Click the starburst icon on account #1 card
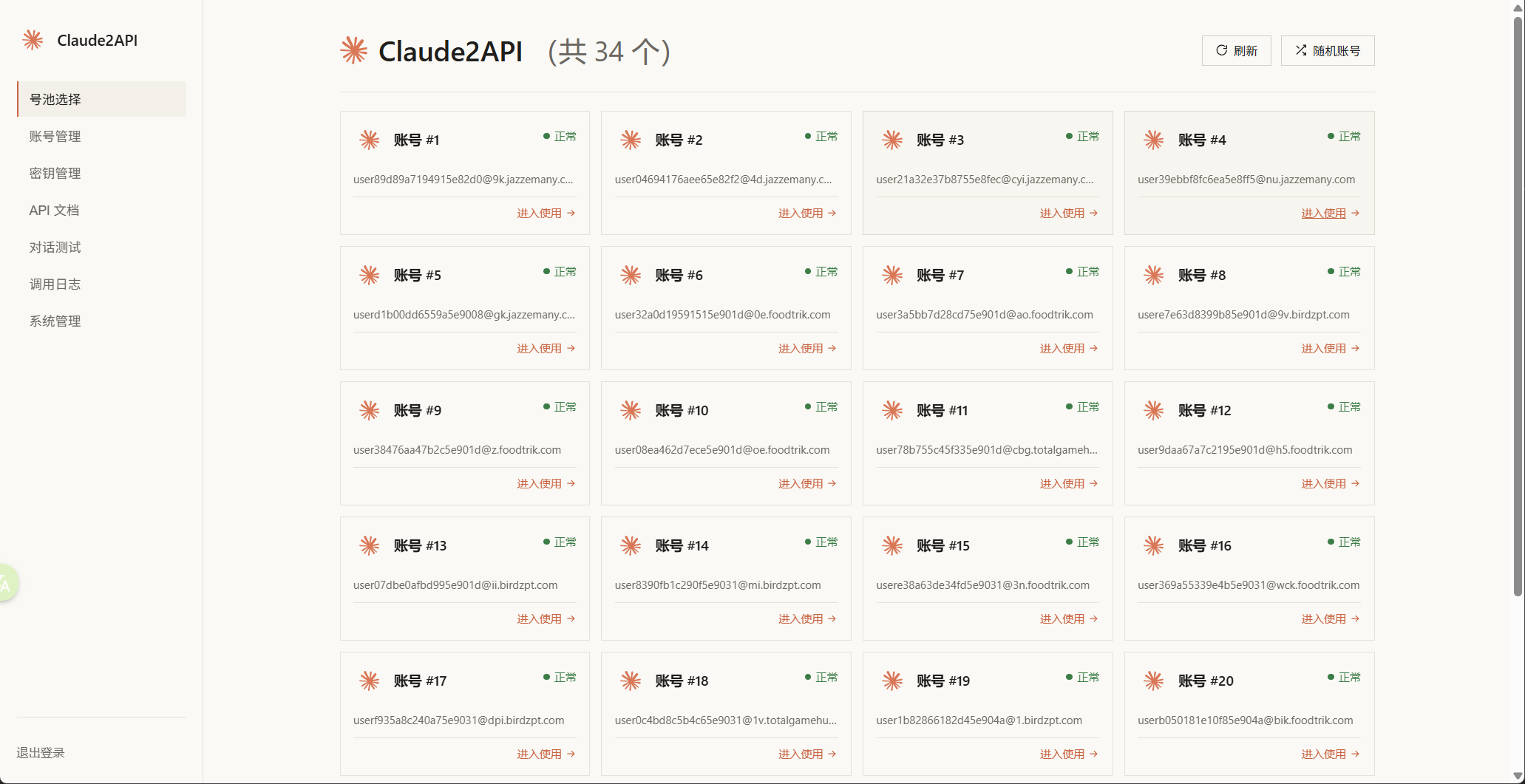1525x784 pixels. pyautogui.click(x=369, y=140)
